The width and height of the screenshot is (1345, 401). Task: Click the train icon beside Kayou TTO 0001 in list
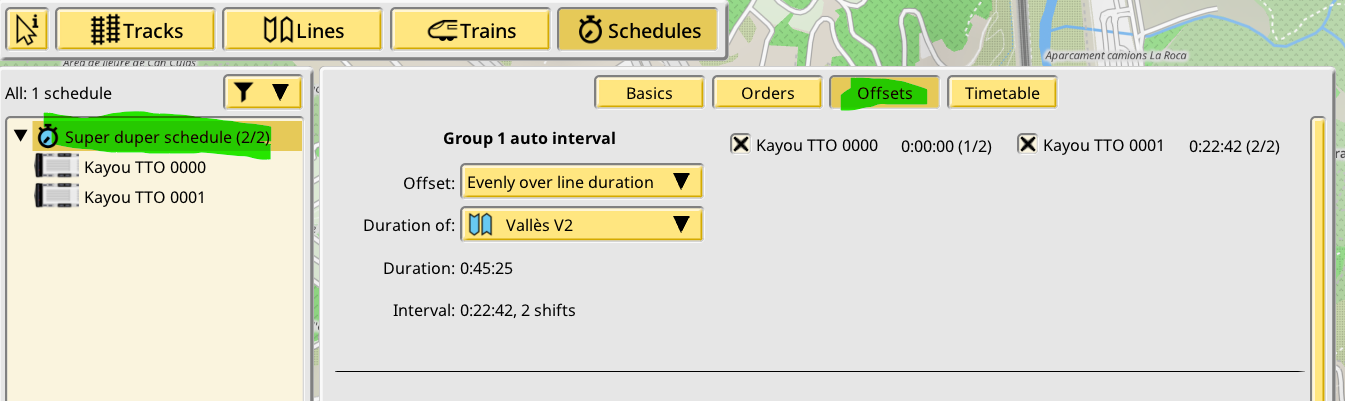tap(55, 197)
